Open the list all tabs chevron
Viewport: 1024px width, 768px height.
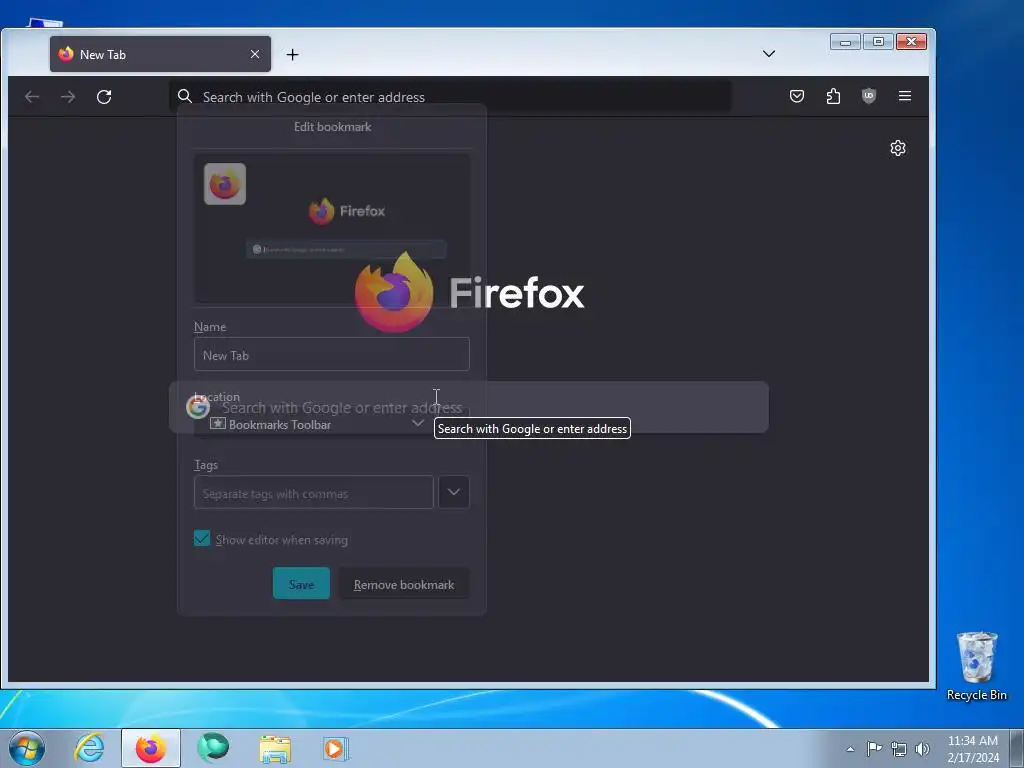(769, 54)
